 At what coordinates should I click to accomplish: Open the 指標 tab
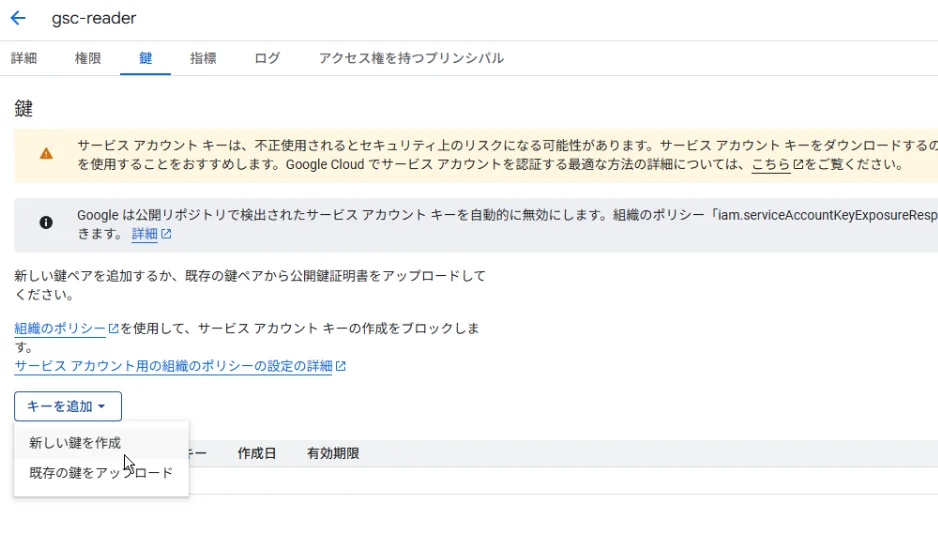coord(203,58)
